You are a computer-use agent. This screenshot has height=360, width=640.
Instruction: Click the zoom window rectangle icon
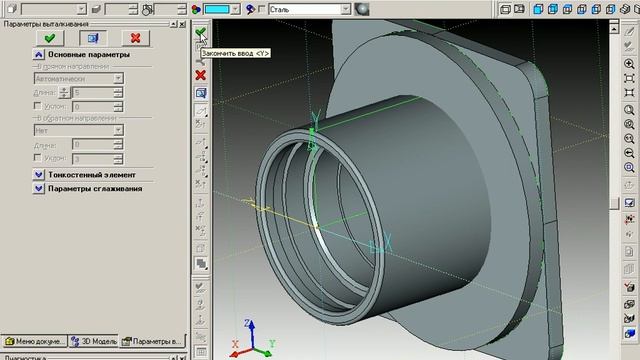[x=629, y=78]
